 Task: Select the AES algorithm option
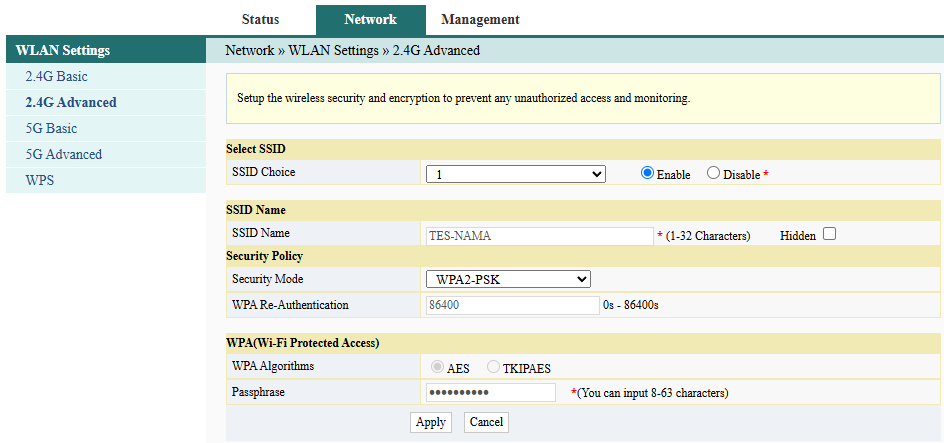coord(437,367)
